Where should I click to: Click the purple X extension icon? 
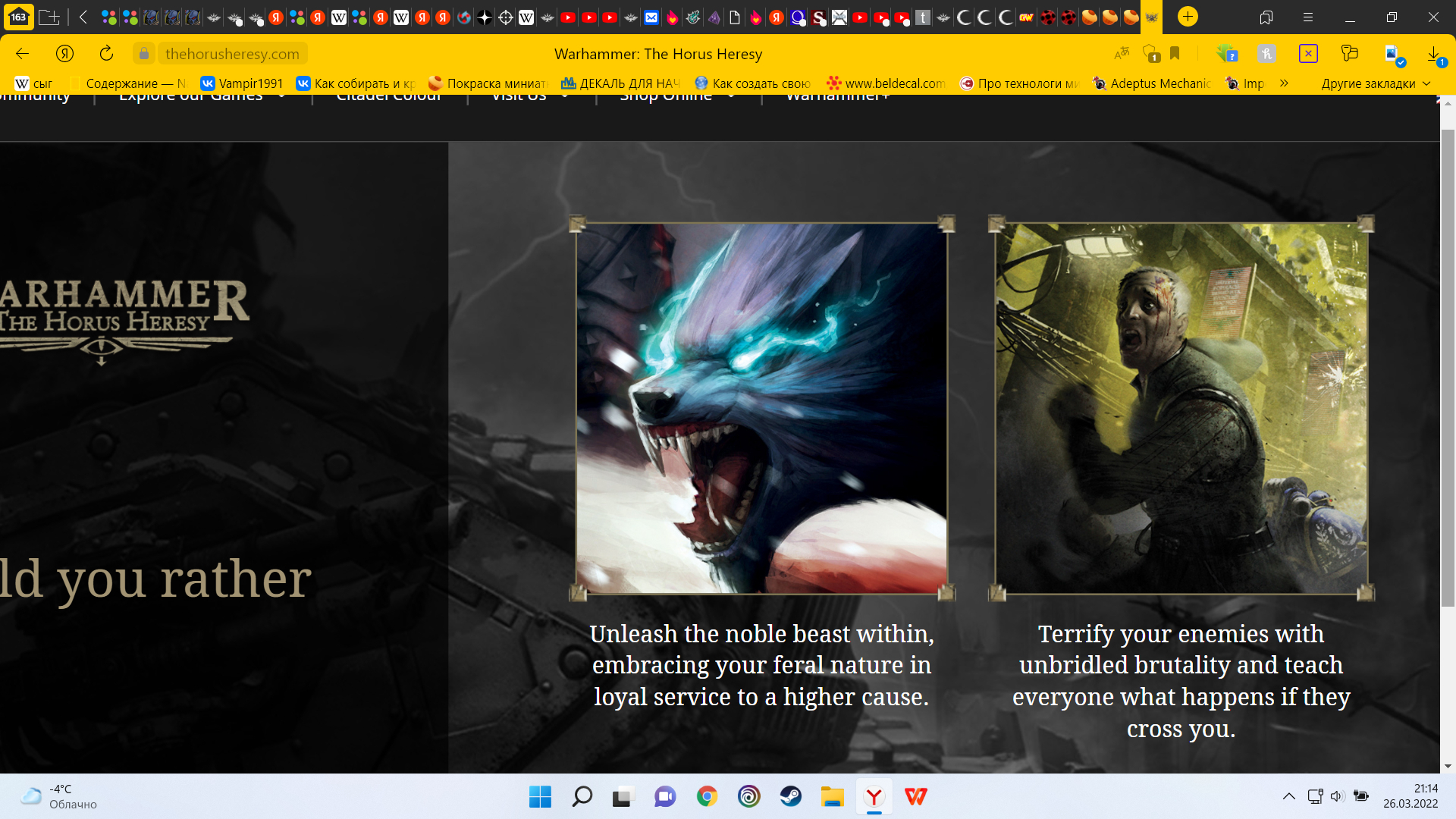tap(1308, 53)
